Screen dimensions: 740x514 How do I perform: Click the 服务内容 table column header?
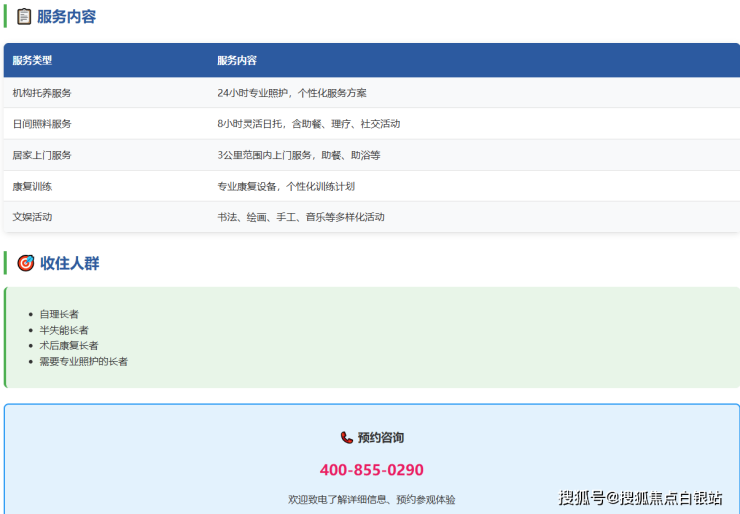click(237, 61)
